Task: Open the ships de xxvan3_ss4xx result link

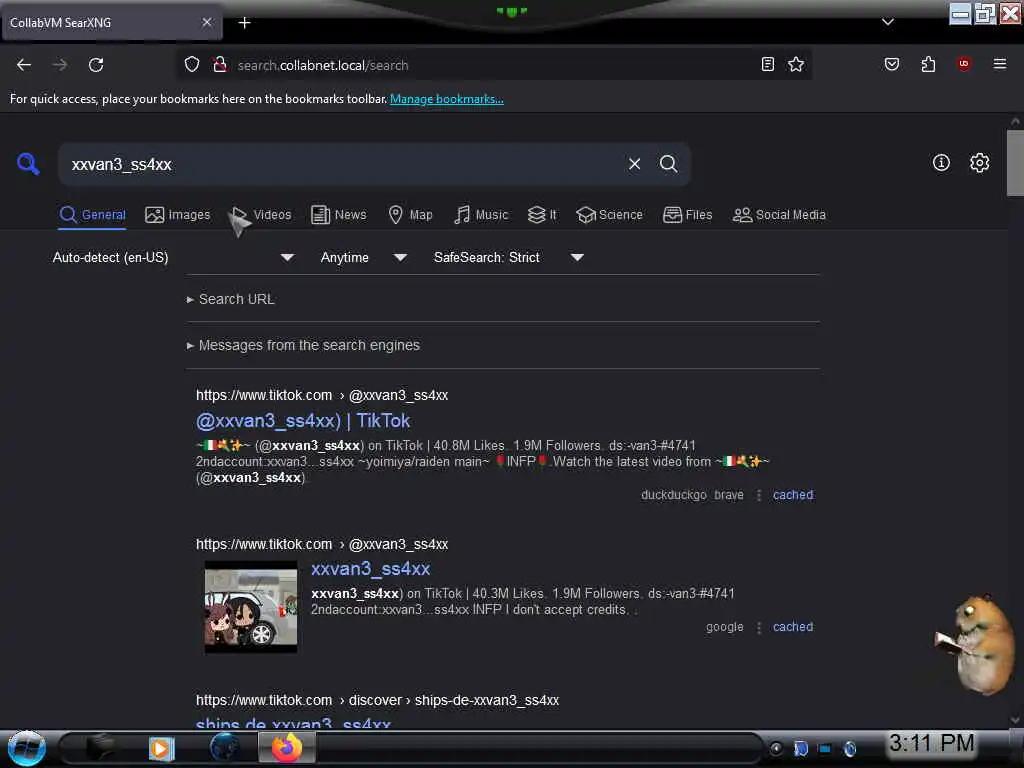Action: (293, 723)
